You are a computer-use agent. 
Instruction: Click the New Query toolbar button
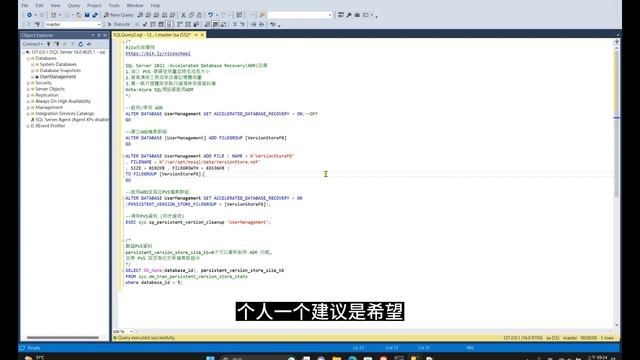tap(118, 15)
